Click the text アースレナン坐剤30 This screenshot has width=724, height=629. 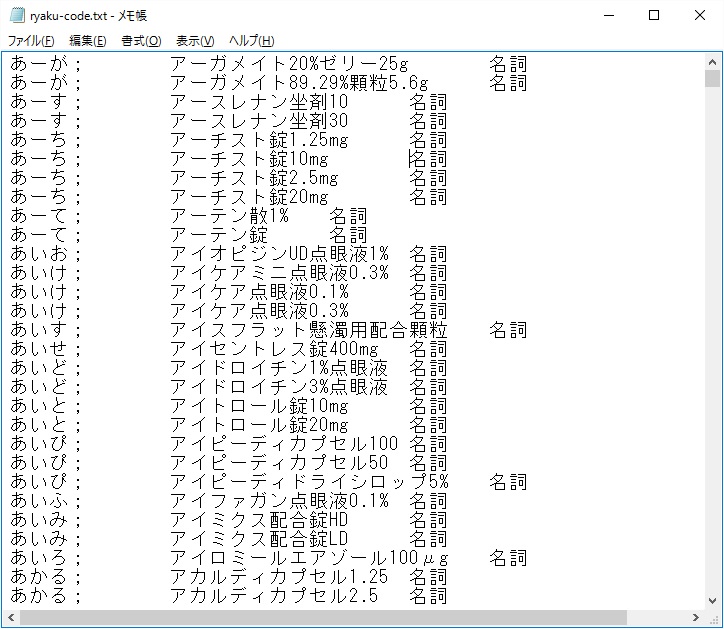[x=259, y=121]
